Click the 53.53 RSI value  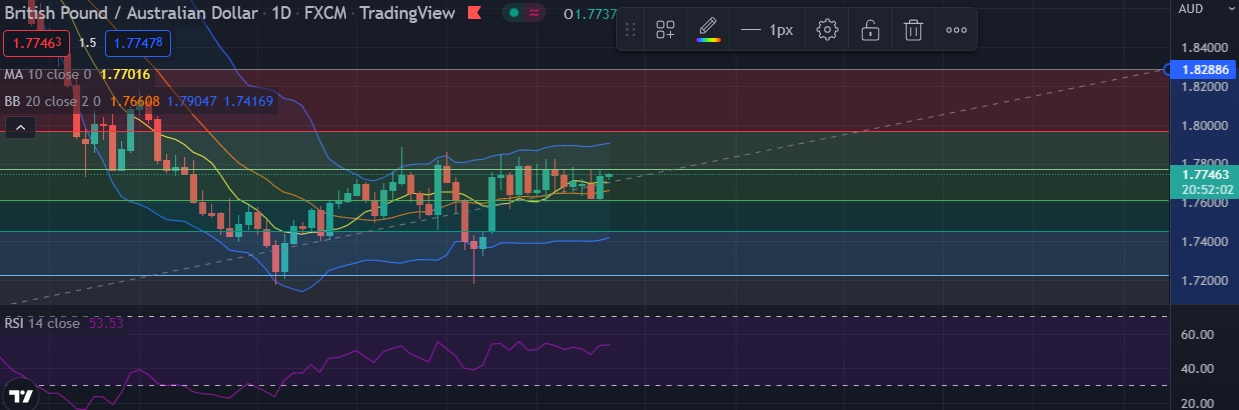[x=107, y=323]
